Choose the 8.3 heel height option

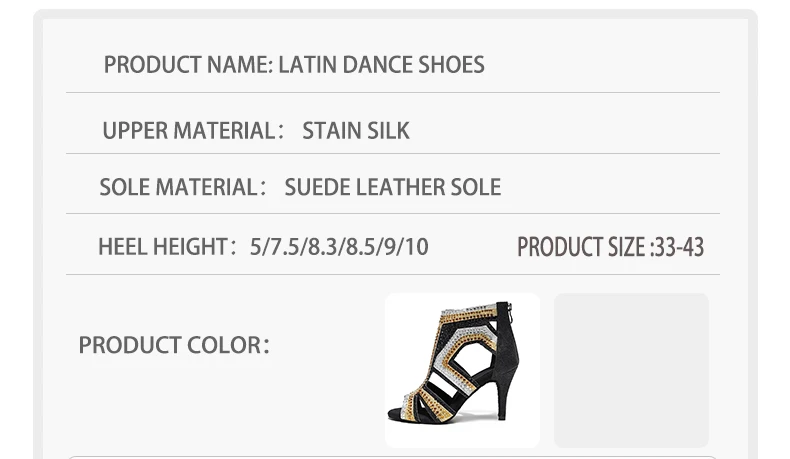click(323, 246)
